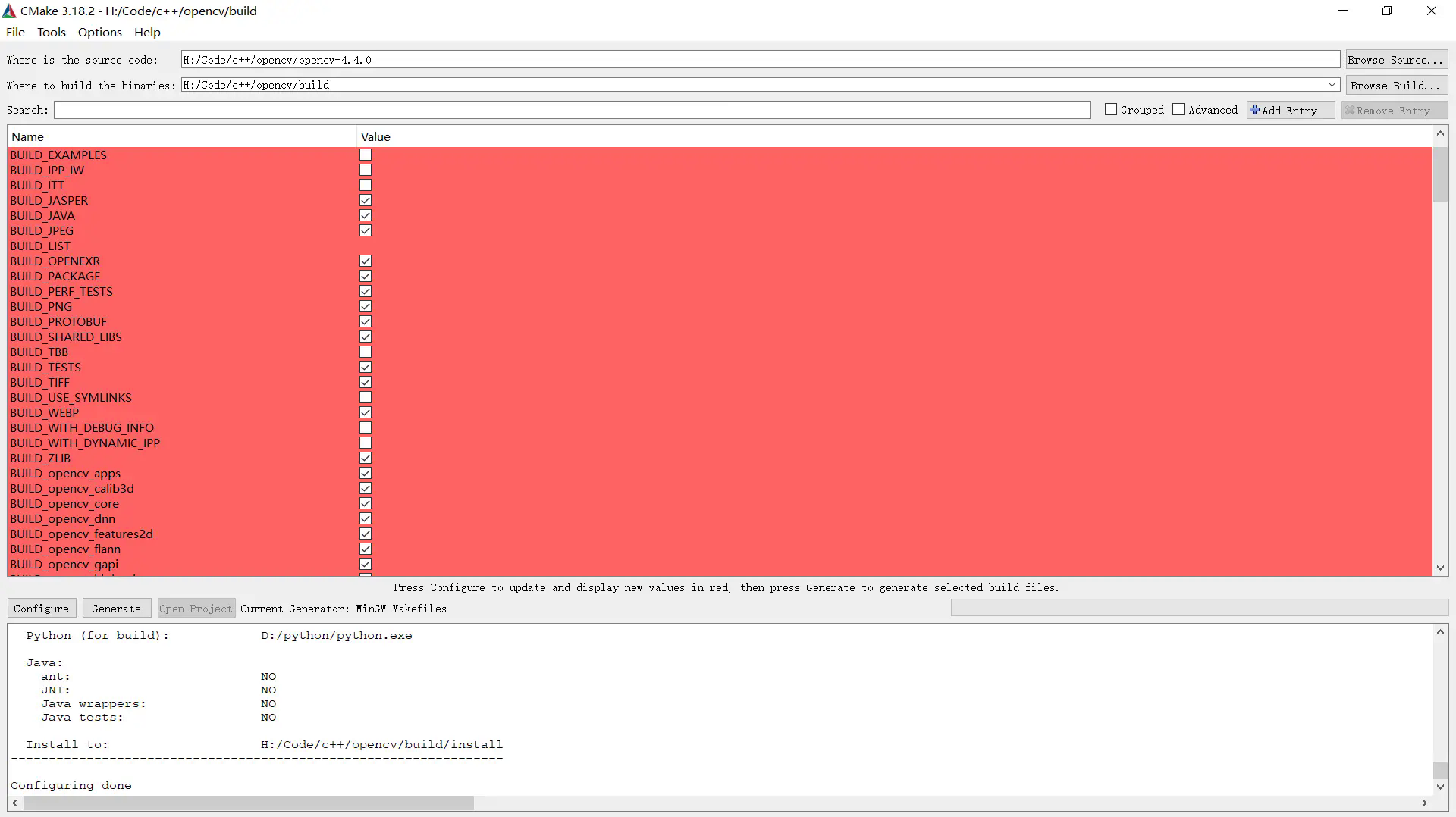Image resolution: width=1456 pixels, height=817 pixels.
Task: Select the BUILD_ITT entry name
Action: (x=37, y=185)
